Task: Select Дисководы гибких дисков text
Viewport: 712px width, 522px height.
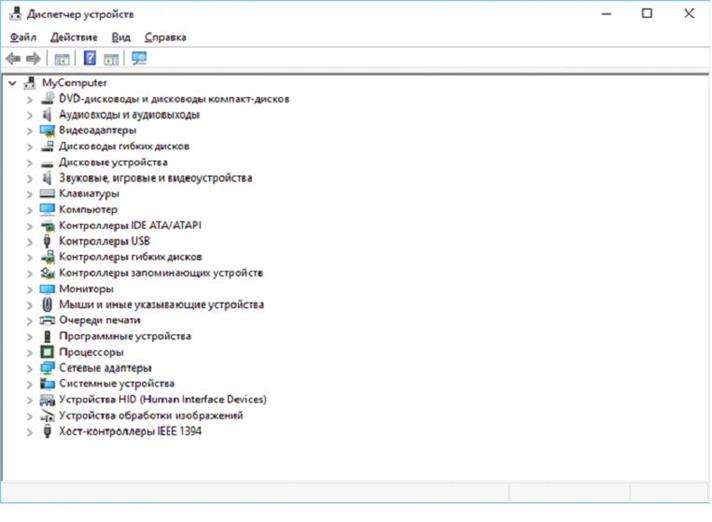Action: [124, 146]
